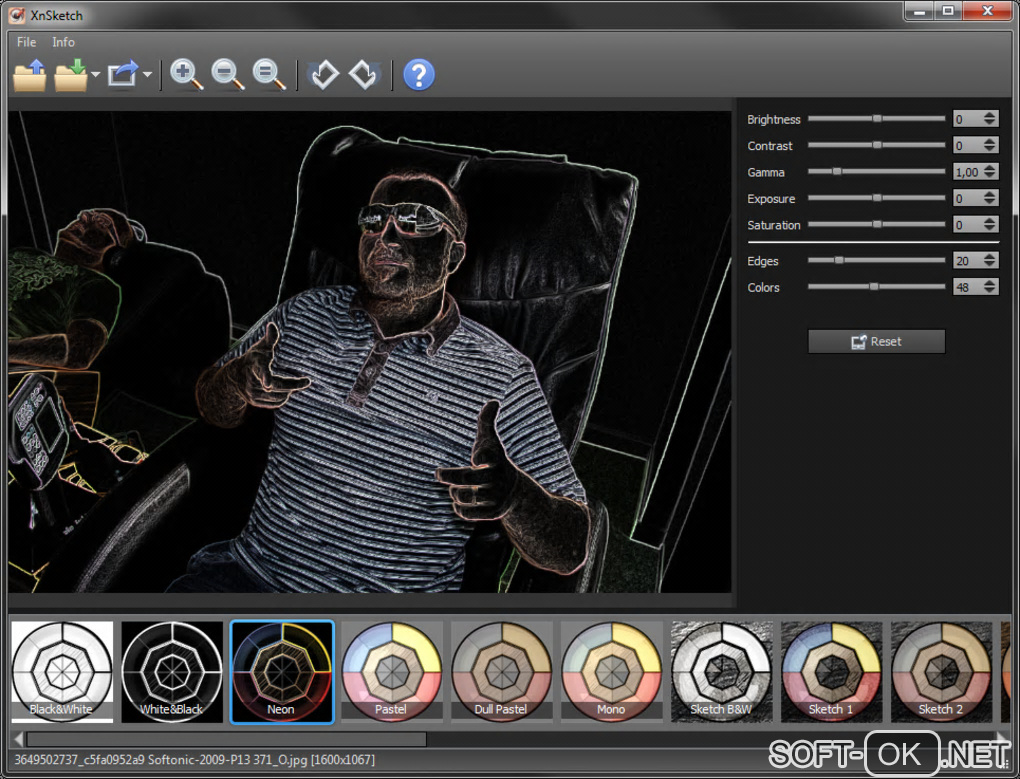The height and width of the screenshot is (779, 1020).
Task: Click the Open image folder icon
Action: [30, 75]
